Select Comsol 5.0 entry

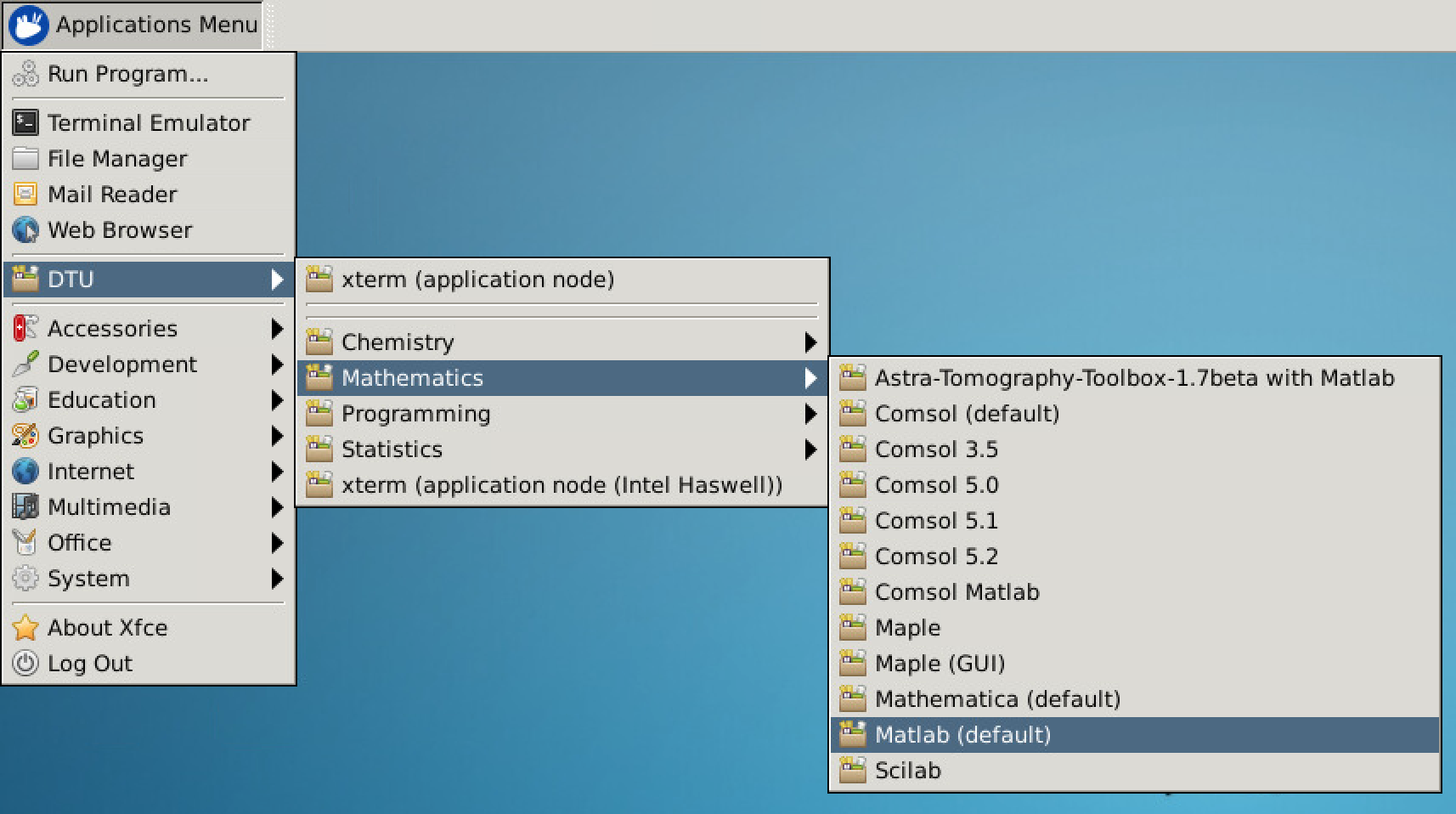(x=1135, y=485)
